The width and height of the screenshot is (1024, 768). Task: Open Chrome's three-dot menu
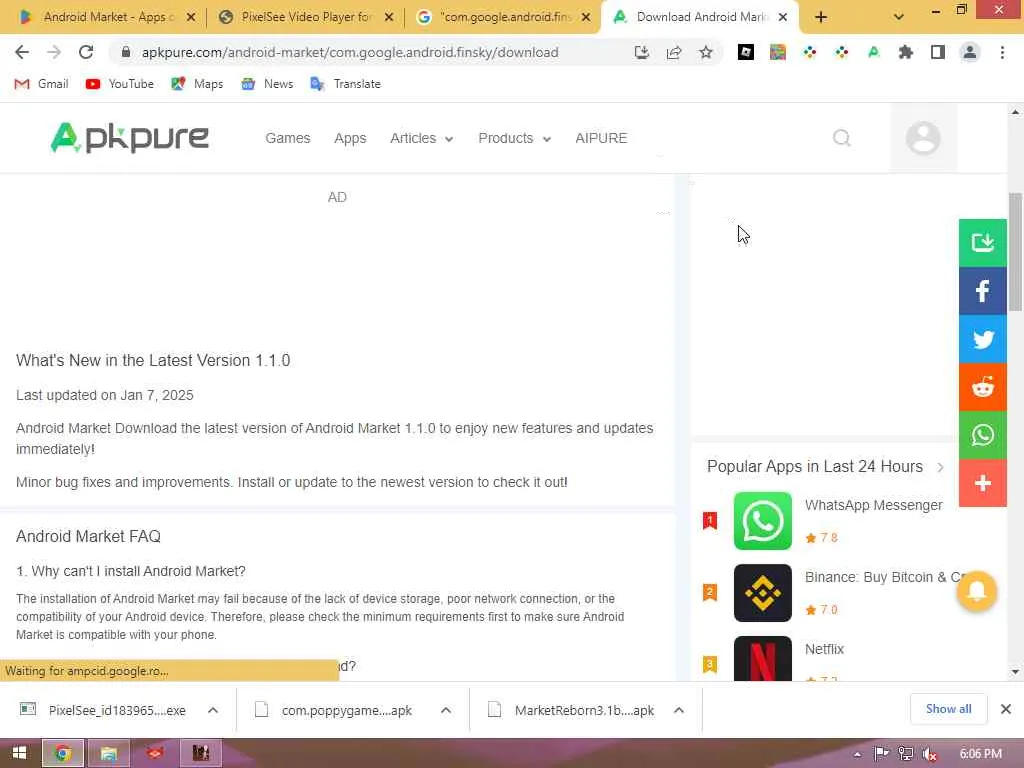[x=1002, y=52]
